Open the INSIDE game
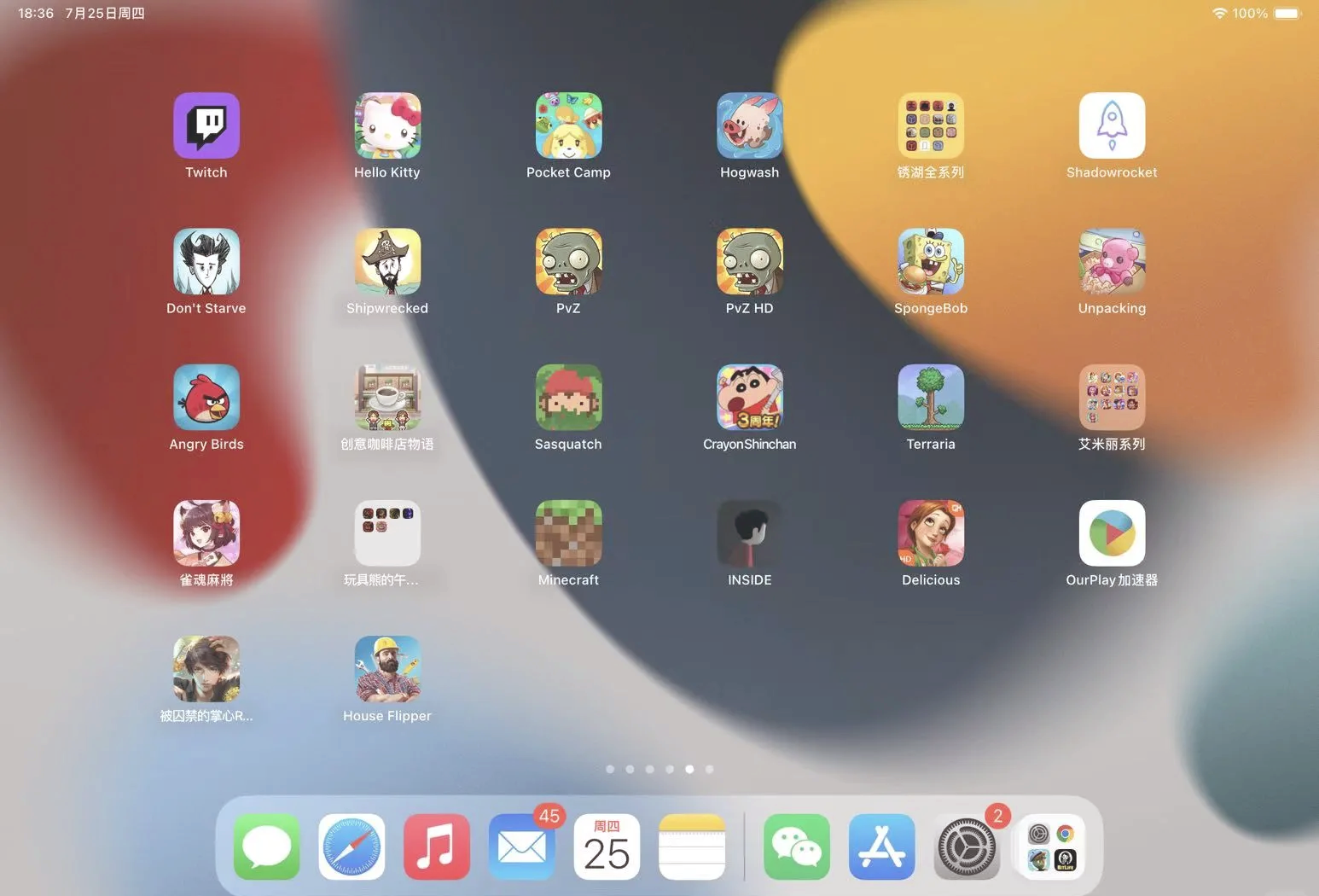The height and width of the screenshot is (896, 1319). coord(749,532)
